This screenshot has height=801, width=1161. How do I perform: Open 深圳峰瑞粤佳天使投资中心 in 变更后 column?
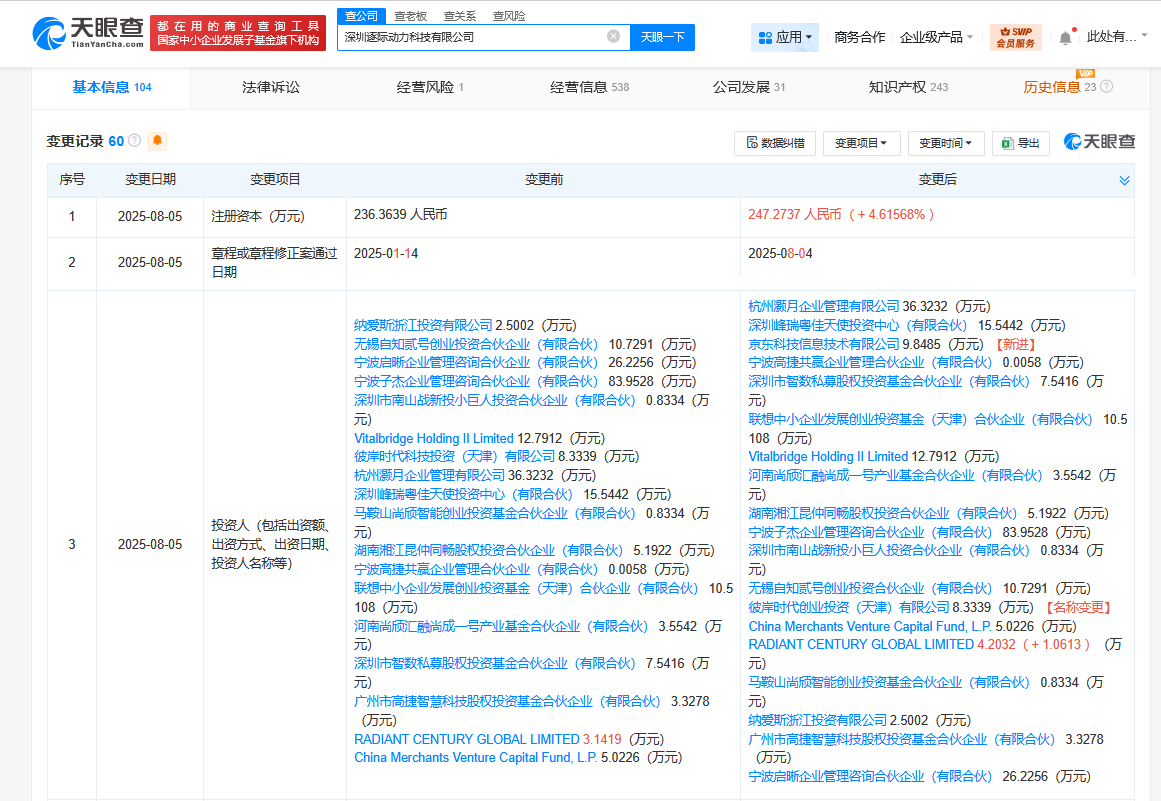pyautogui.click(x=857, y=325)
